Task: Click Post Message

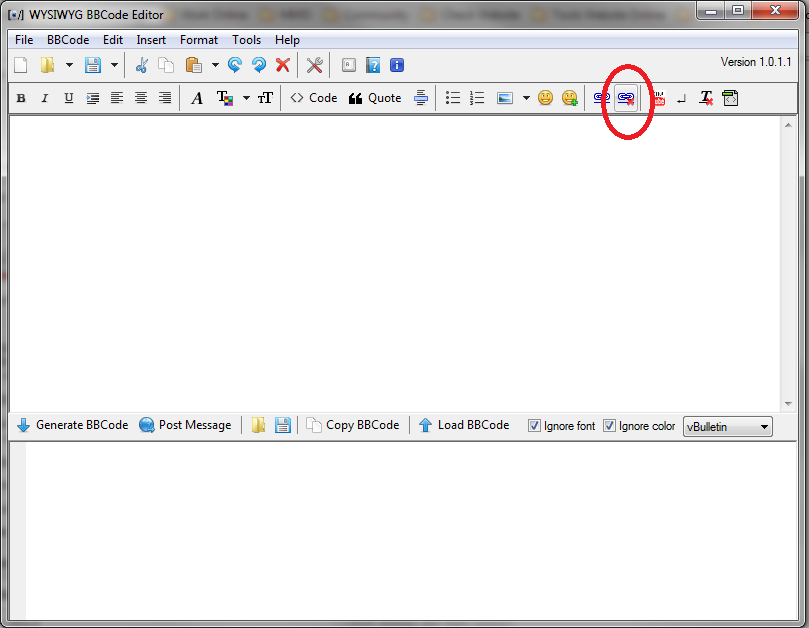Action: [x=185, y=425]
